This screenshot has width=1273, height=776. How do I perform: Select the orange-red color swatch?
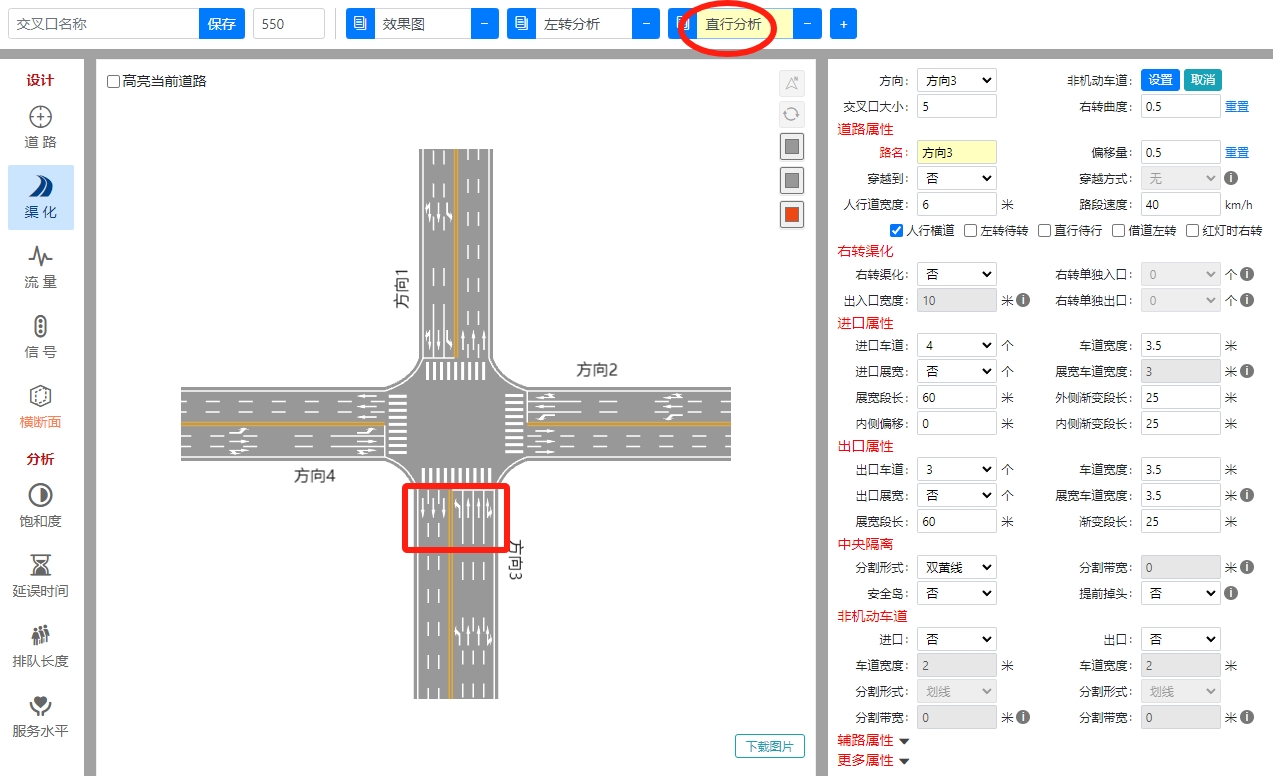(x=792, y=214)
